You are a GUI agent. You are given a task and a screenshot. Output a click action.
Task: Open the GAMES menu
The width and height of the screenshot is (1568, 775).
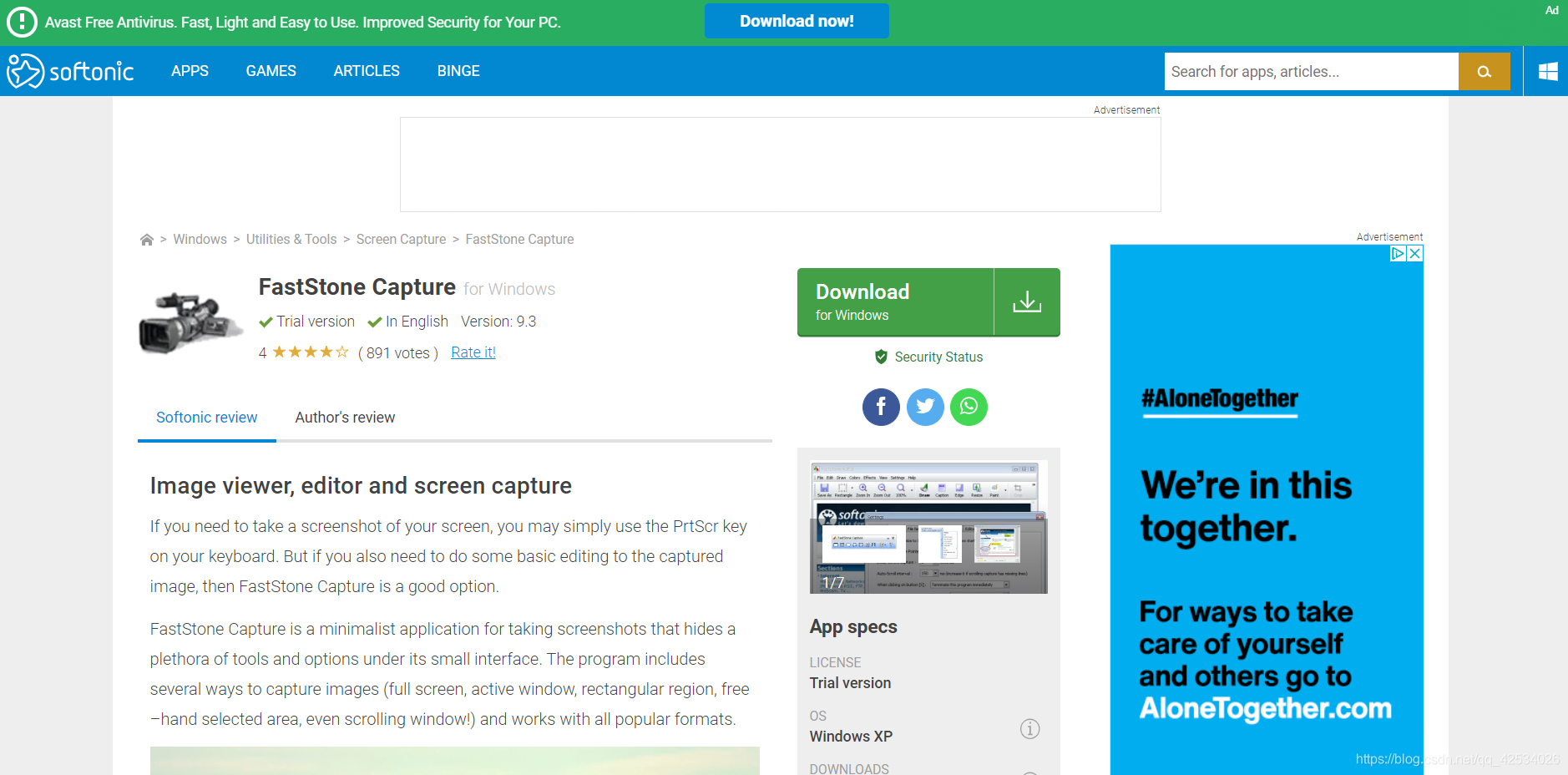tap(271, 71)
